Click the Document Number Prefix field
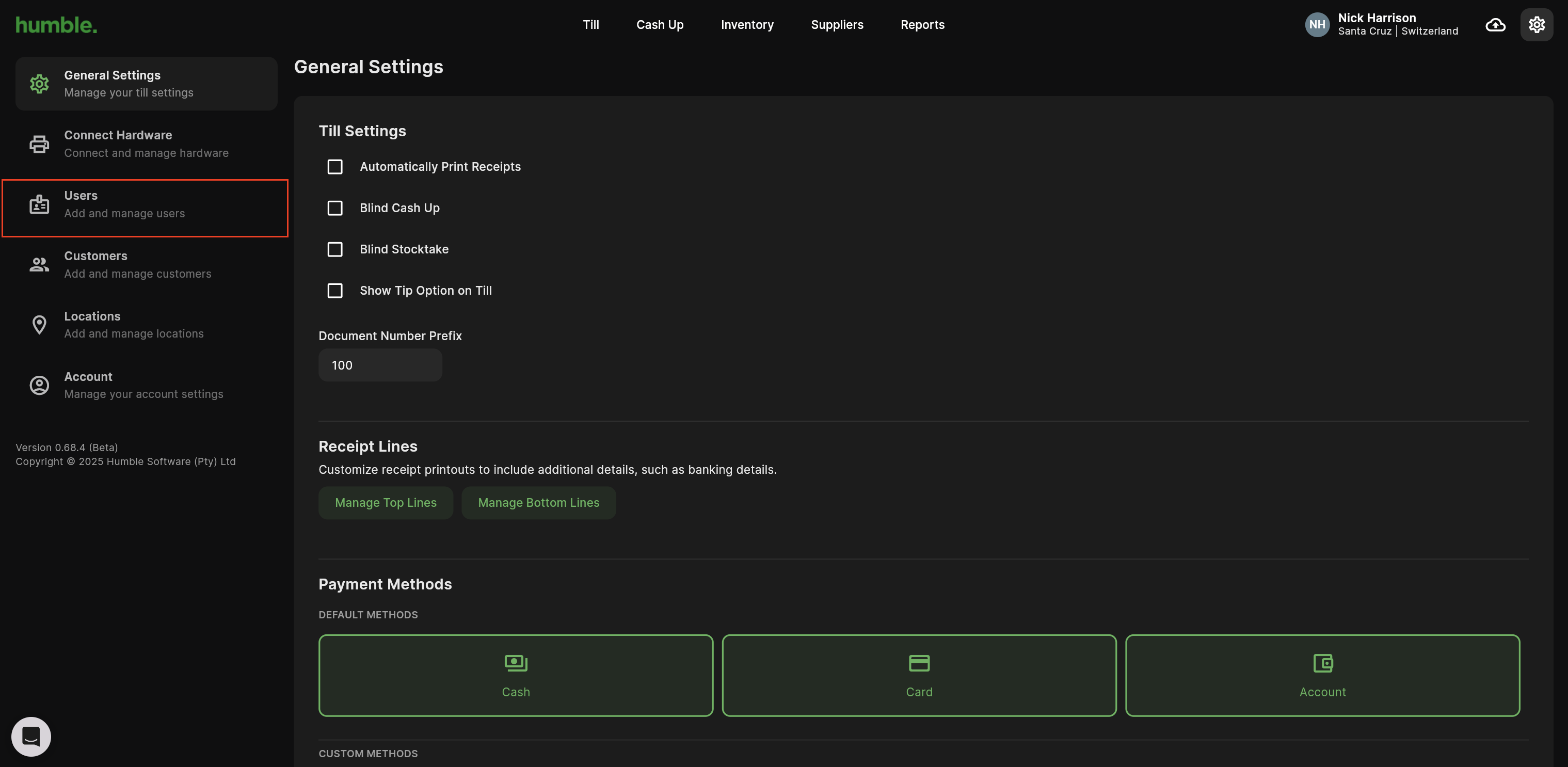 click(x=380, y=365)
